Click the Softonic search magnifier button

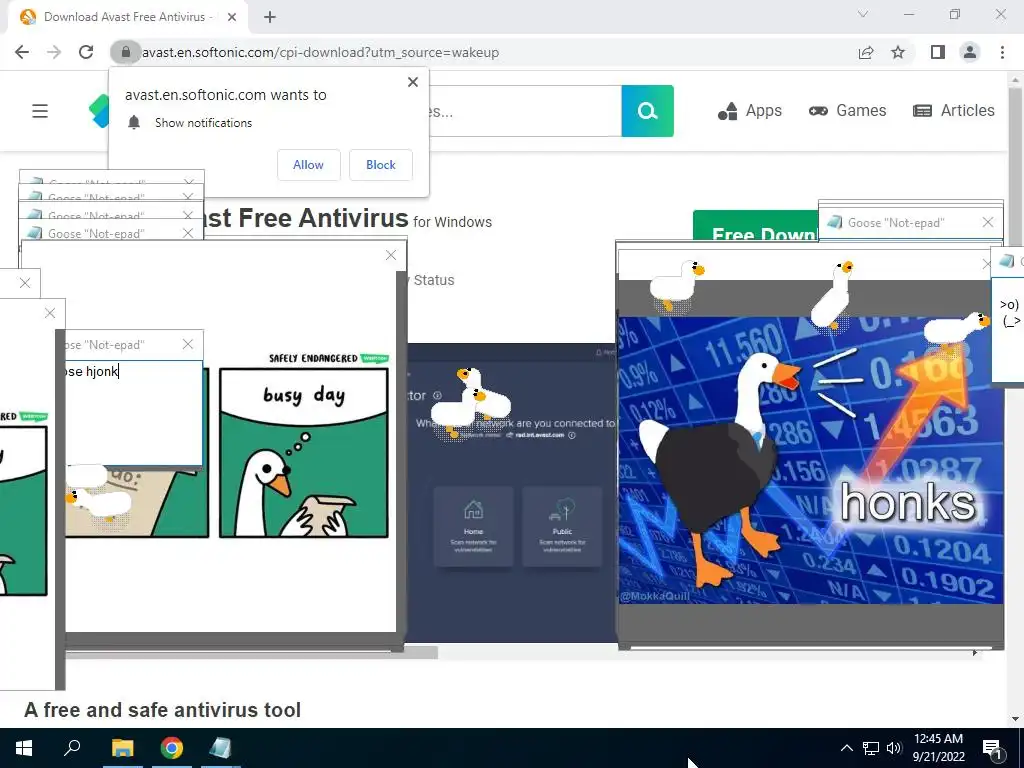[x=647, y=111]
